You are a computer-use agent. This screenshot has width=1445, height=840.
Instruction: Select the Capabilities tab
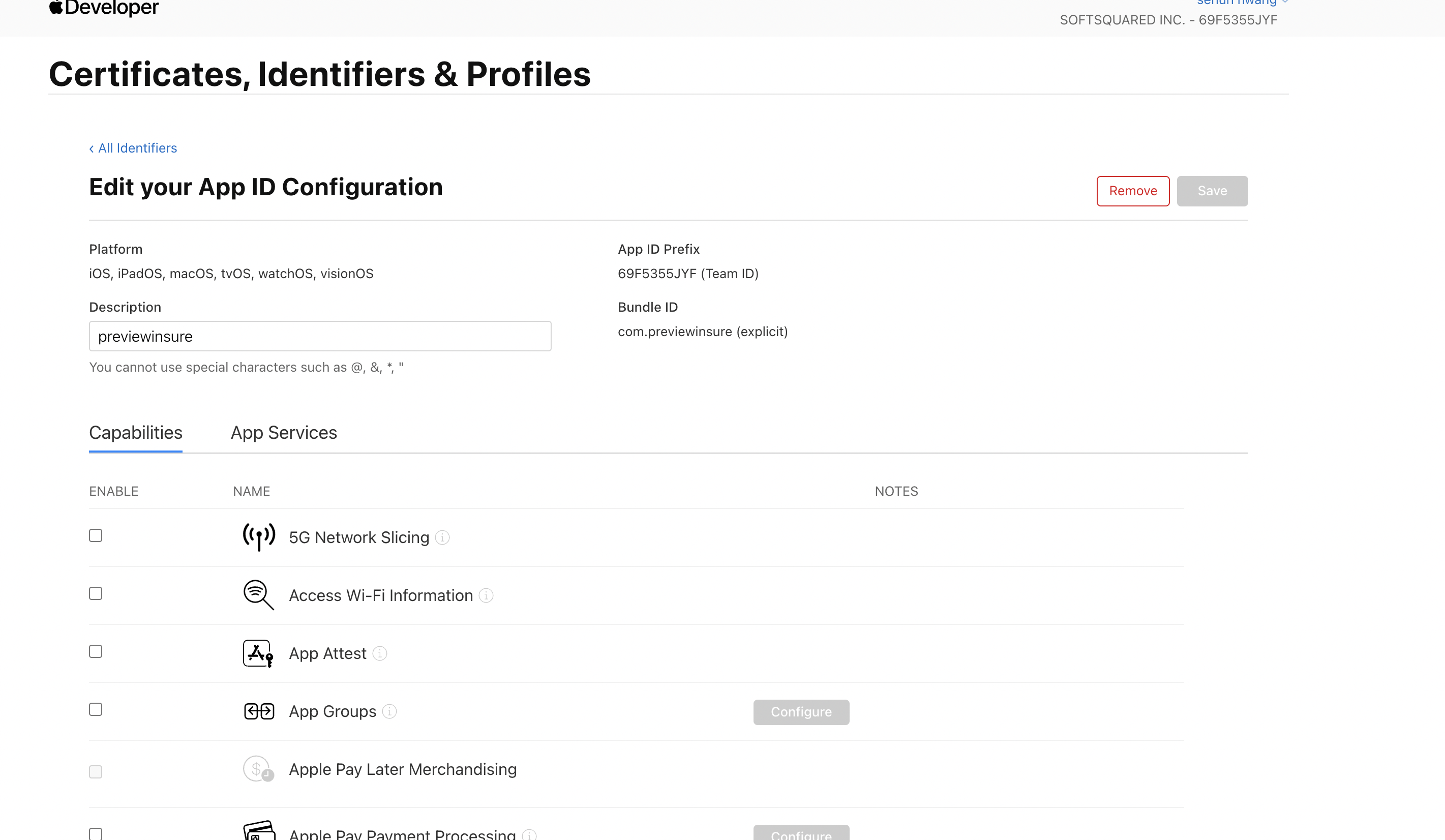point(135,432)
